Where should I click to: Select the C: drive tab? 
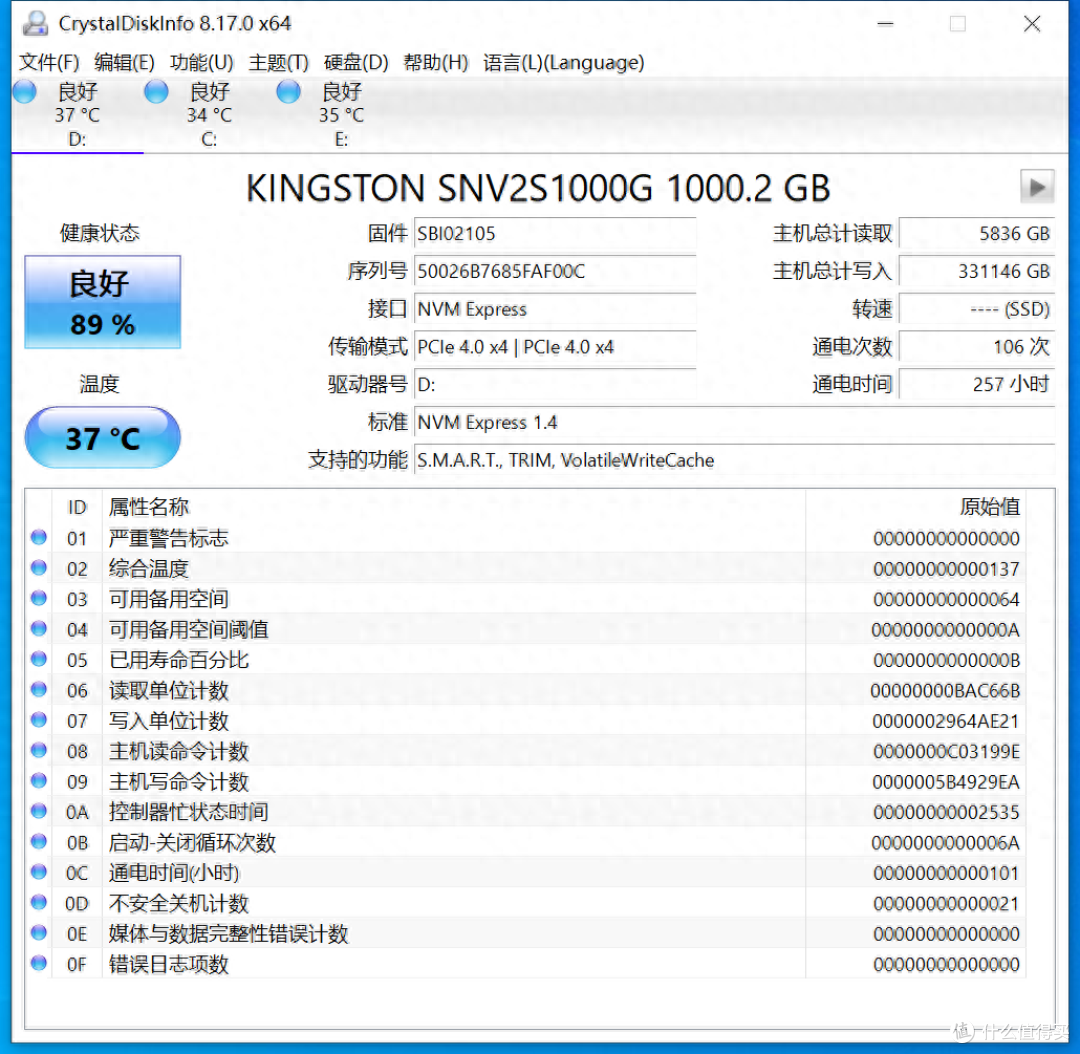[x=209, y=114]
